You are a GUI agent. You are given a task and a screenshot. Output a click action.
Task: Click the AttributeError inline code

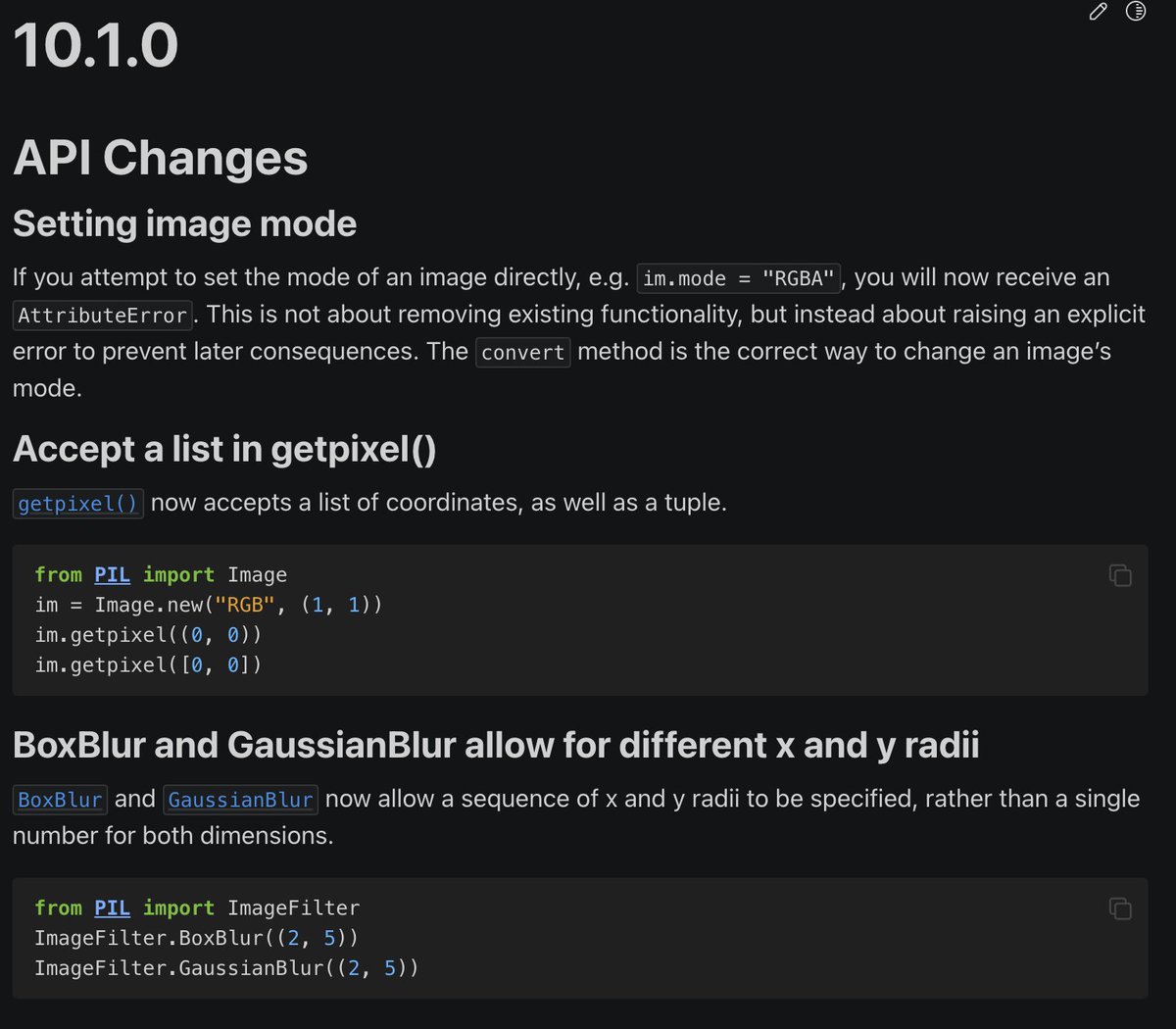tap(103, 316)
